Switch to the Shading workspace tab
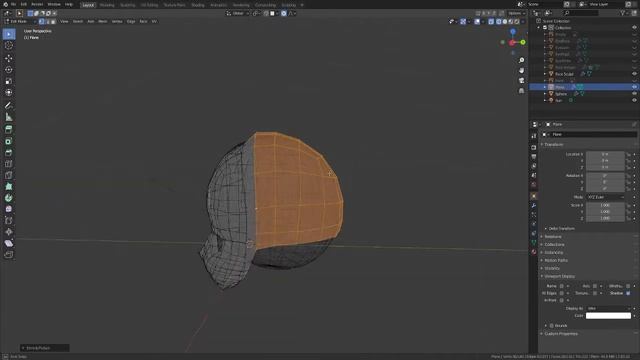 coord(198,5)
